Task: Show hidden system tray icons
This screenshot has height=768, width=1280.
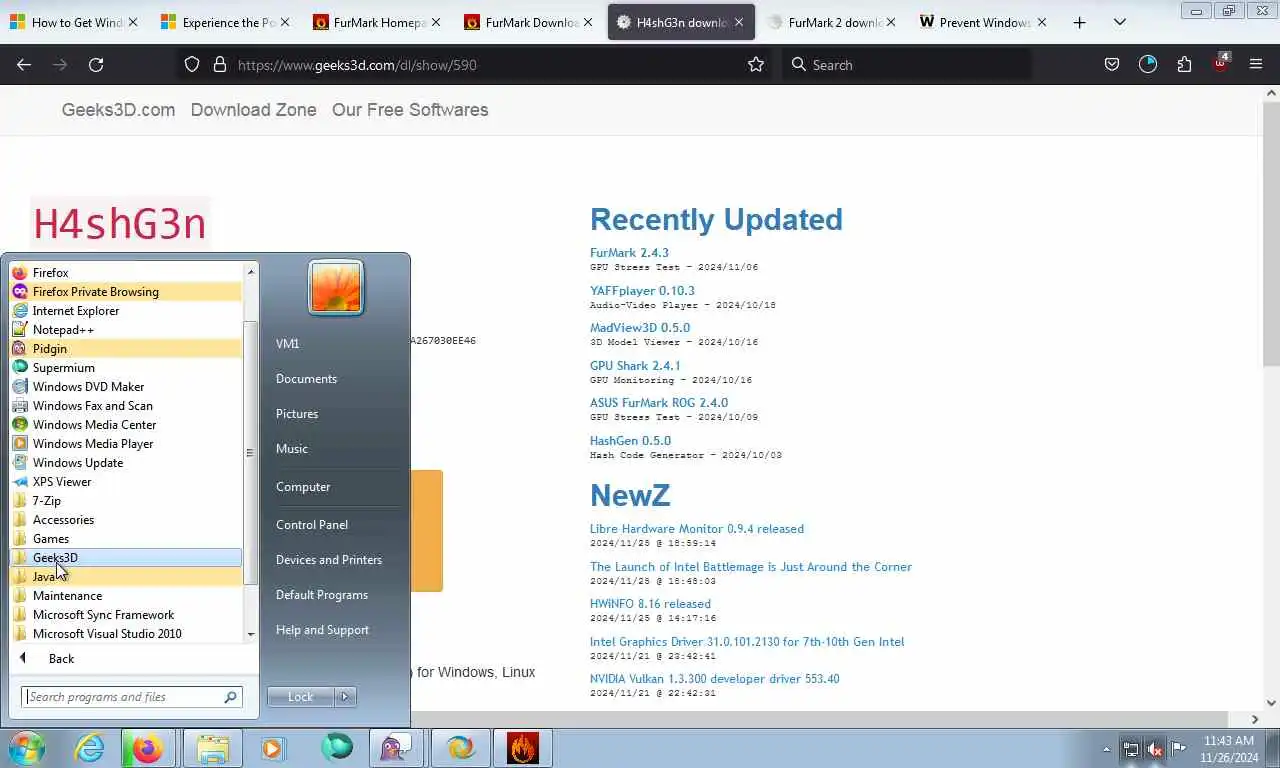Action: [1106, 749]
